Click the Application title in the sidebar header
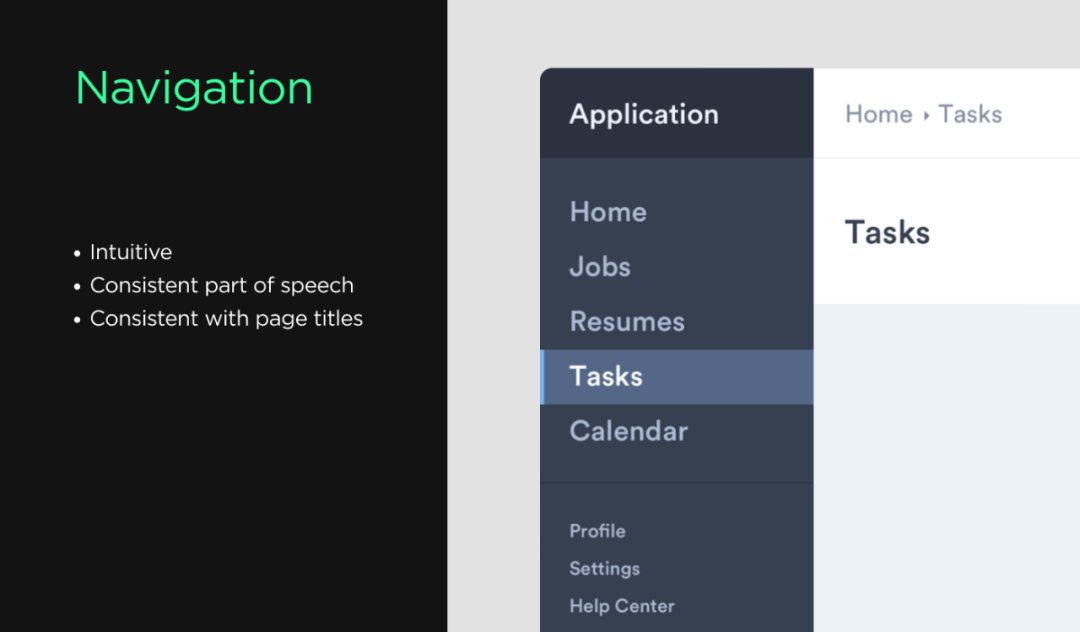Screen dimensions: 1080x632 [644, 114]
